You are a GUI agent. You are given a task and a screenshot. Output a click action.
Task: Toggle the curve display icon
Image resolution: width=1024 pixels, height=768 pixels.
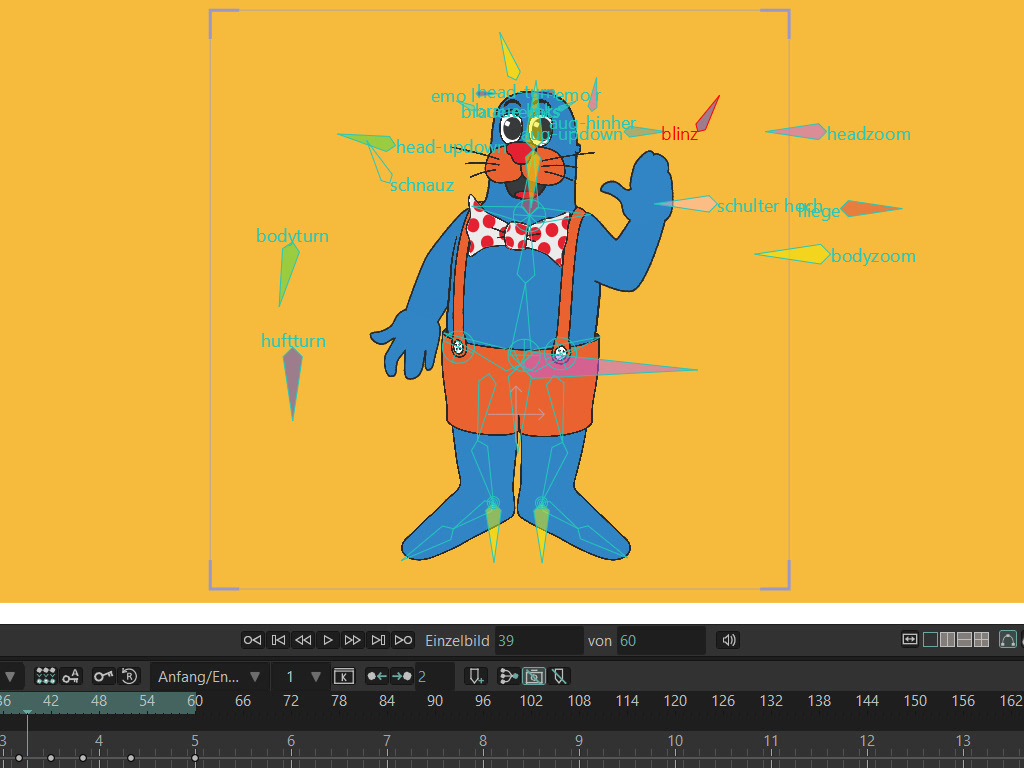tap(1008, 639)
